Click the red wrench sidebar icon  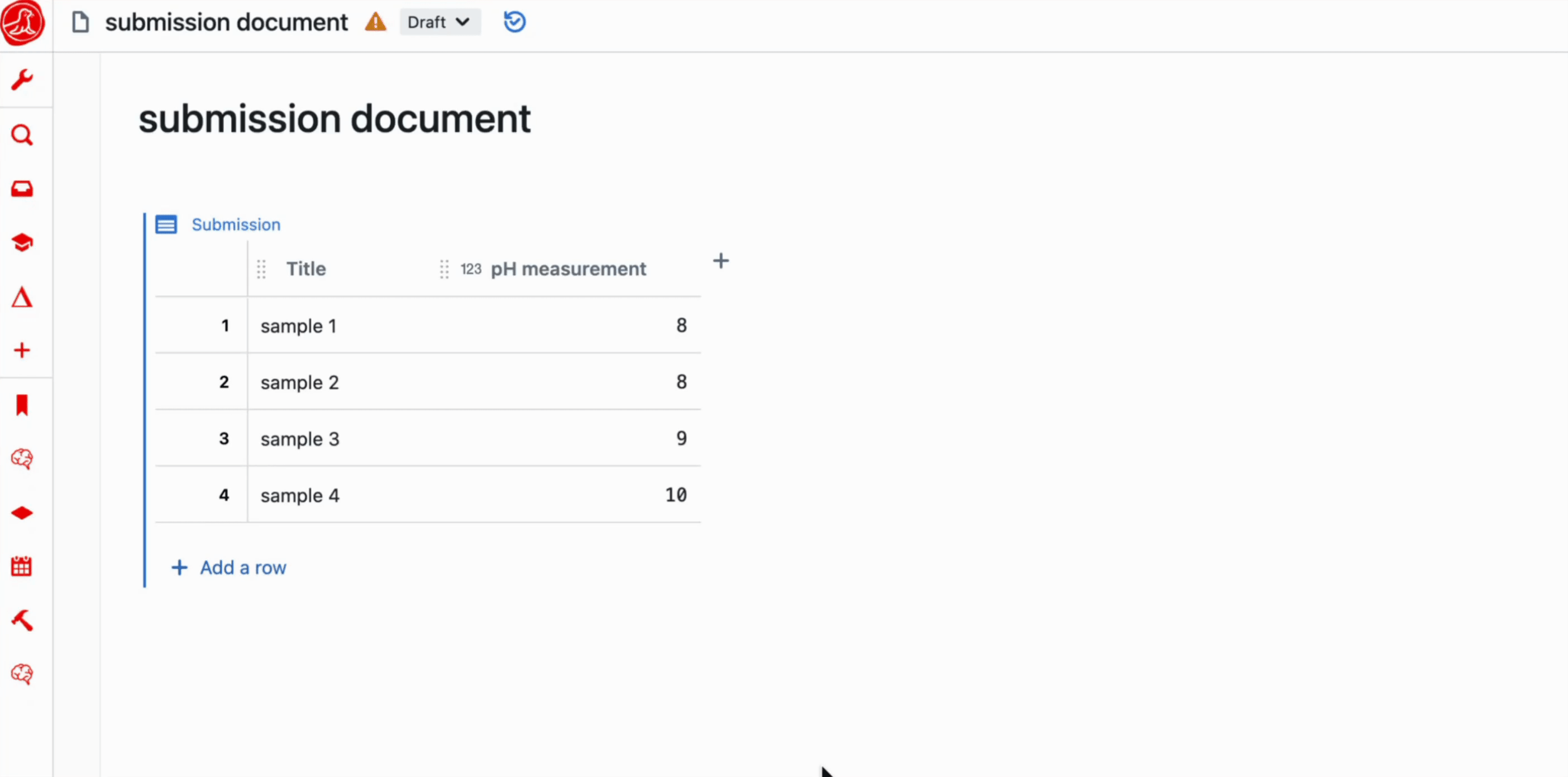[22, 80]
